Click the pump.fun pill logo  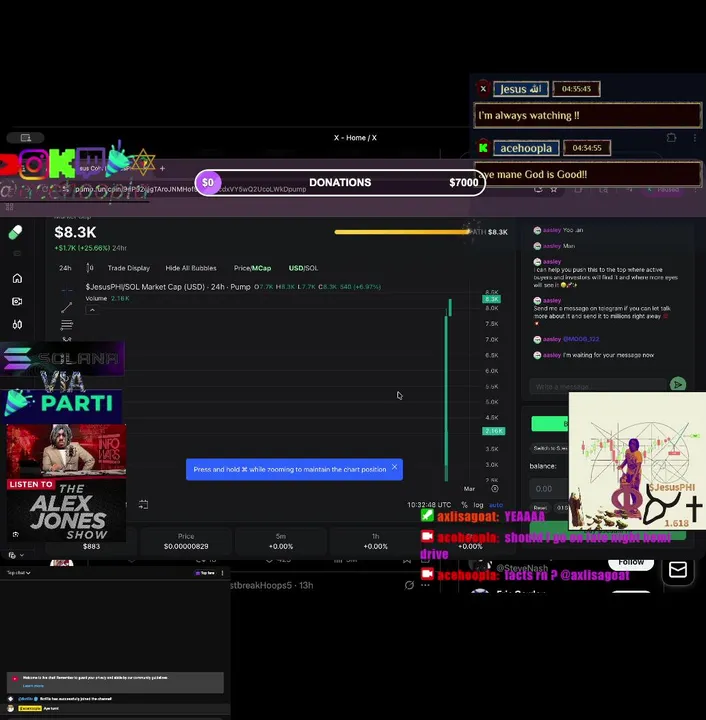point(15,232)
